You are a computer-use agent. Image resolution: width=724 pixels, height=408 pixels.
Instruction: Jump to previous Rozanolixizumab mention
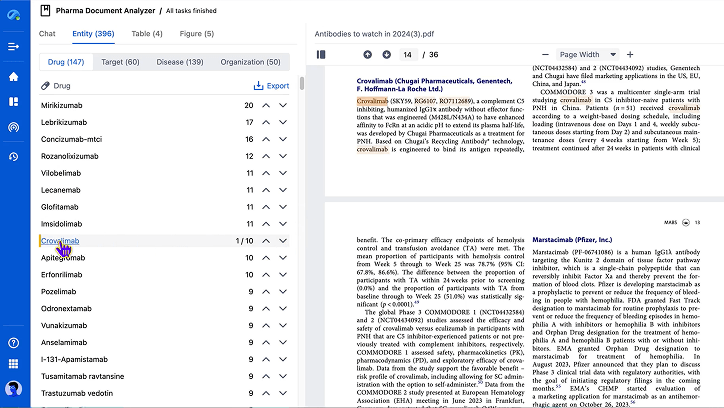click(266, 156)
